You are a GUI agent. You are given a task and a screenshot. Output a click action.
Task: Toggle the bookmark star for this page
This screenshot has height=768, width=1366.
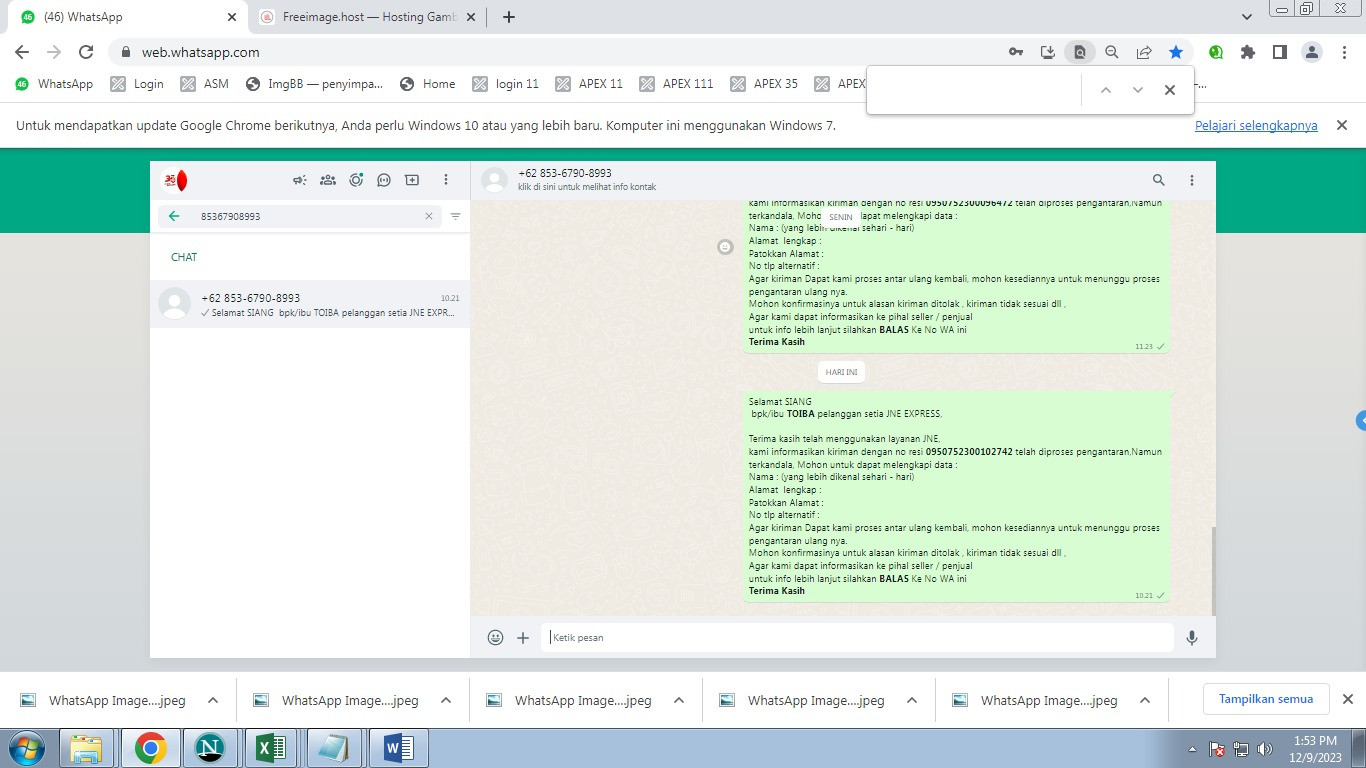pyautogui.click(x=1175, y=52)
